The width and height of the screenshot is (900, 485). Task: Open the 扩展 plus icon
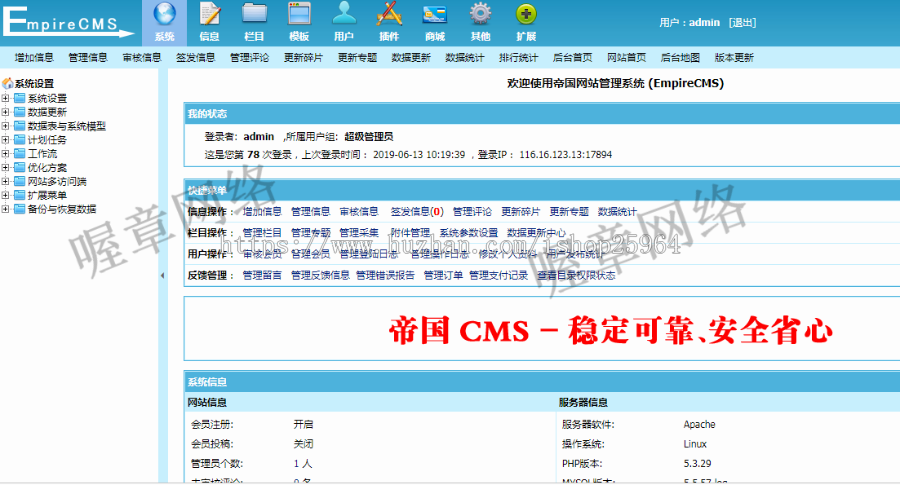(x=526, y=14)
